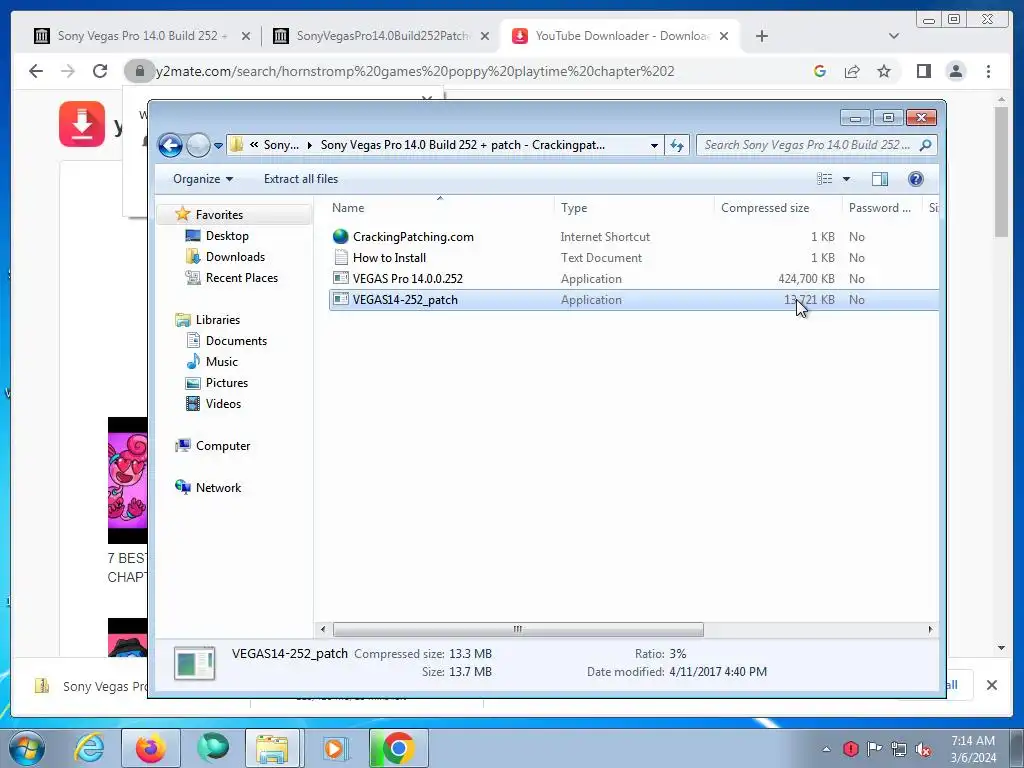Launch Firefox from the taskbar

click(150, 748)
